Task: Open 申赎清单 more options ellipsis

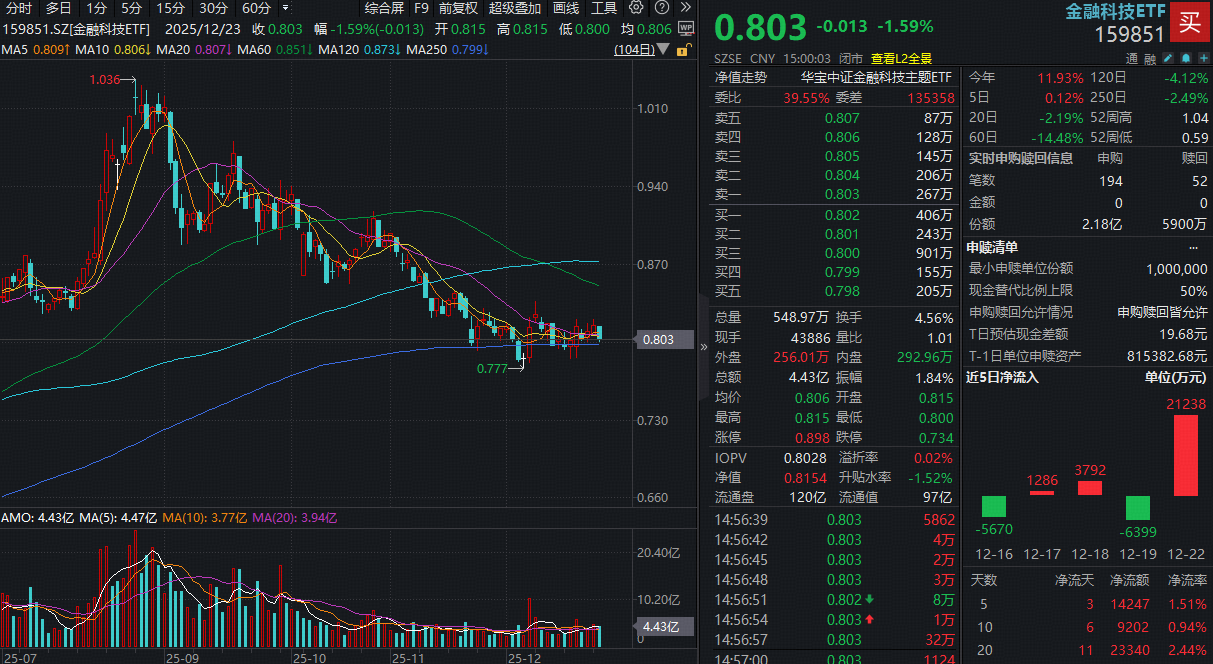Action: pos(1193,247)
